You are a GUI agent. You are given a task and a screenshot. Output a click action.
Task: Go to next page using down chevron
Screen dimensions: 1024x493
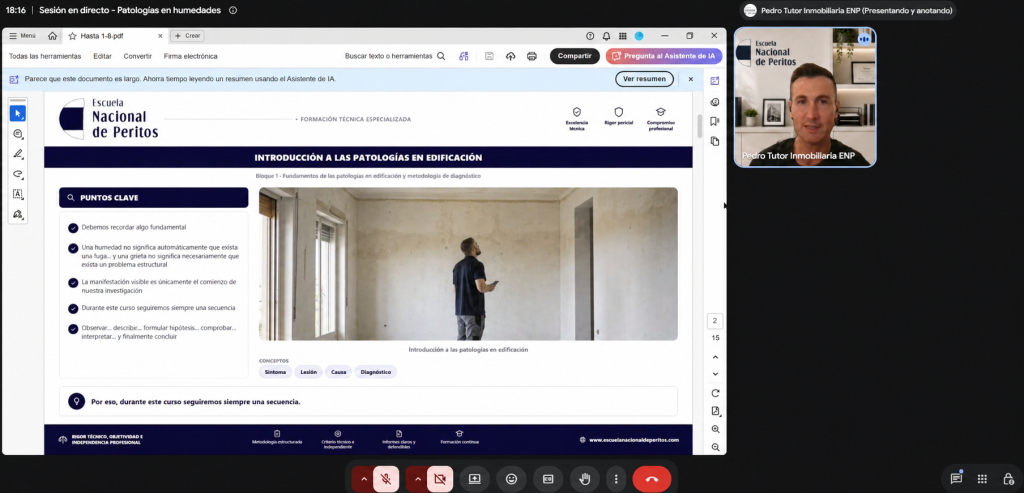[x=715, y=374]
